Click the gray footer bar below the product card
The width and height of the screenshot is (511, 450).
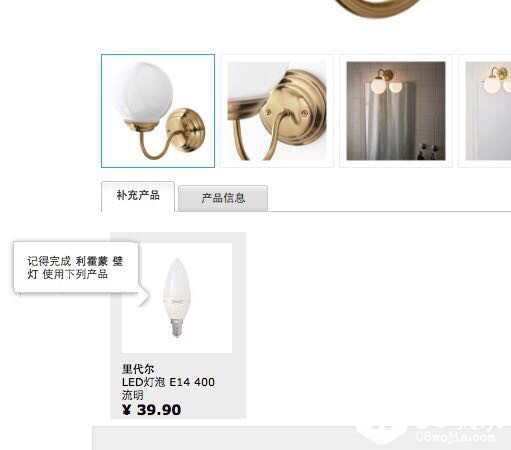(x=301, y=438)
